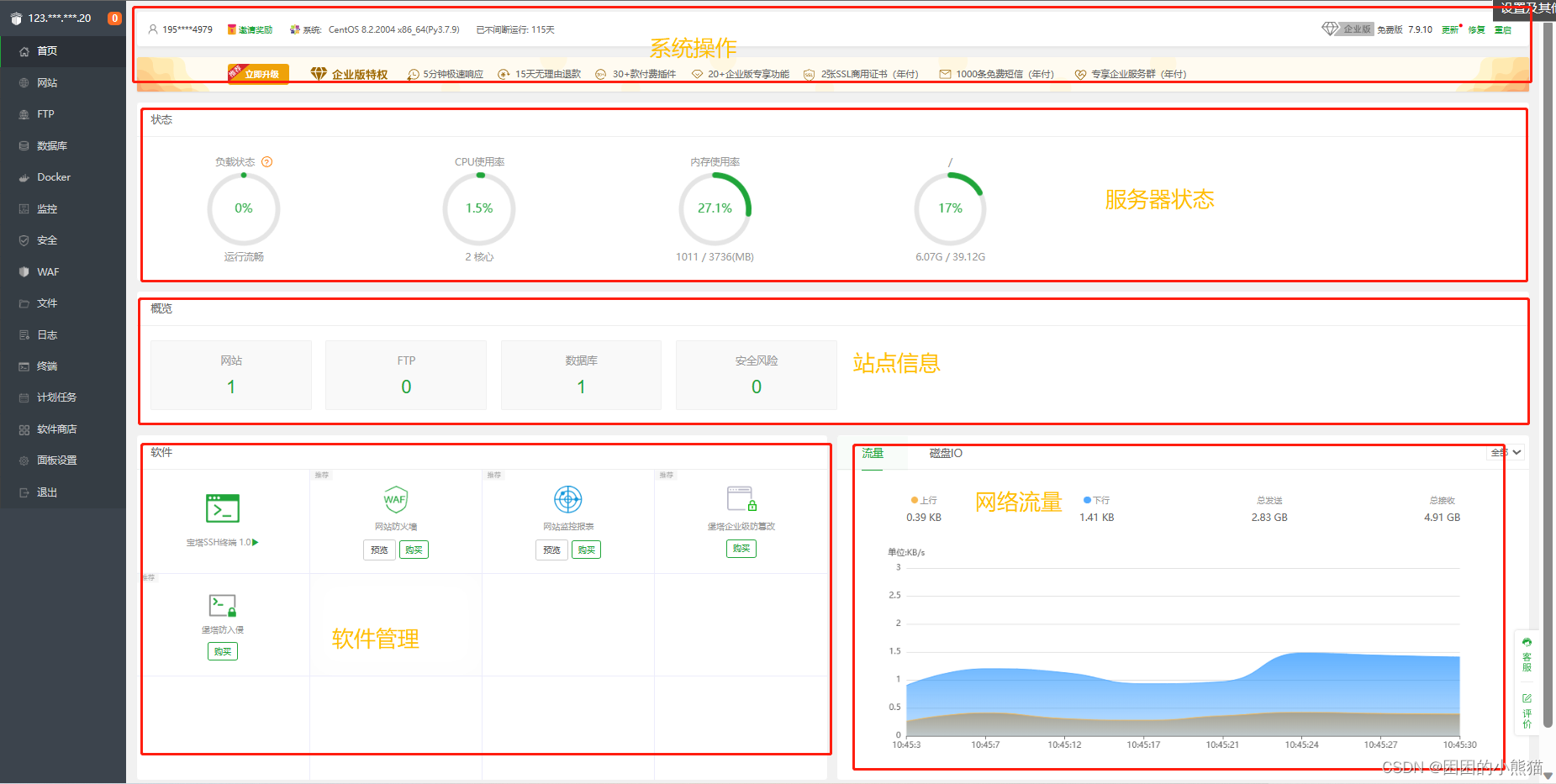Click the 堡塔防入侵 terminal lock icon
Image resolution: width=1556 pixels, height=784 pixels.
tap(223, 606)
